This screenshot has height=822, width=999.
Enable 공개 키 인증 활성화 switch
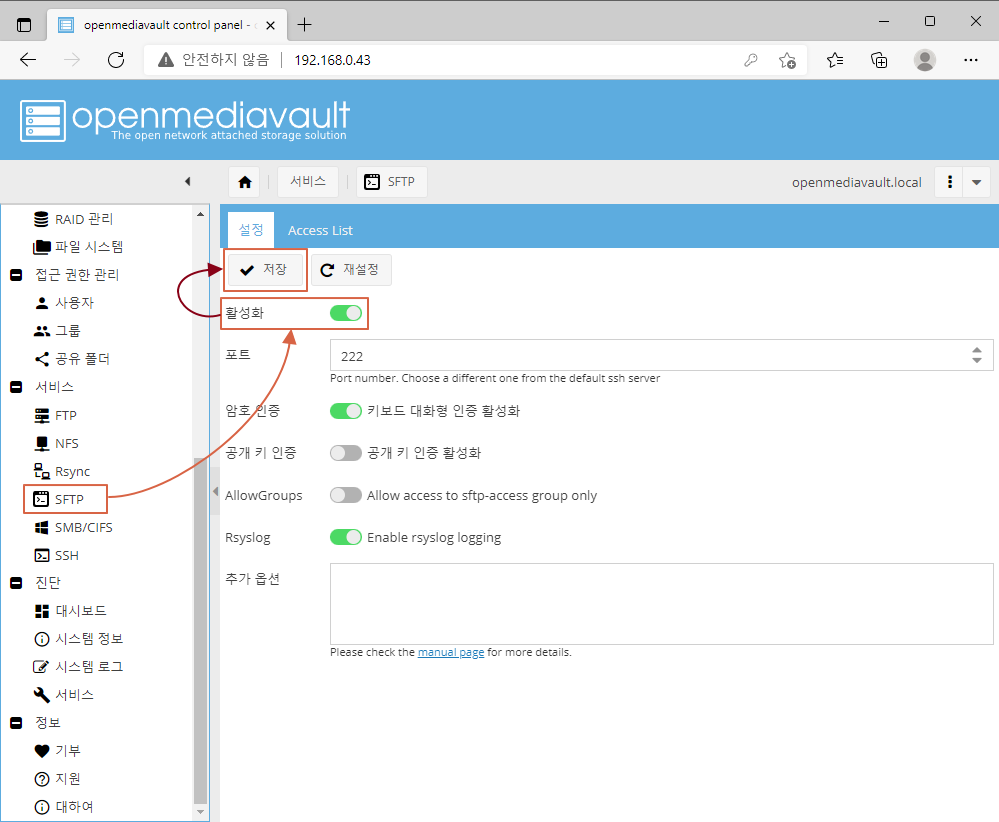tap(346, 453)
